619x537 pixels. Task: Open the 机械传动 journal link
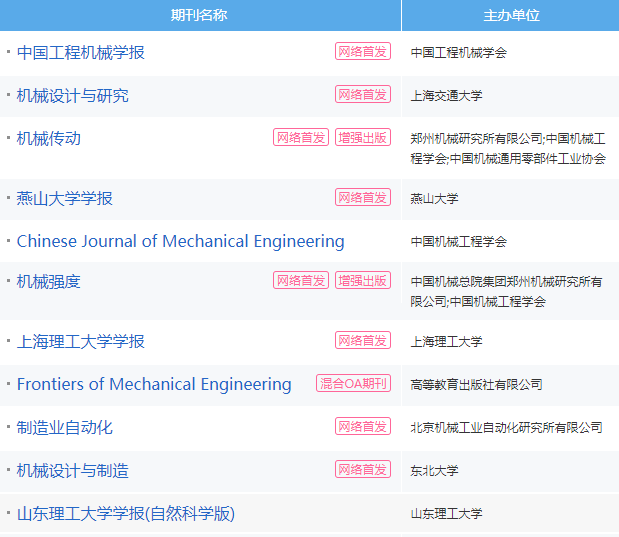49,139
